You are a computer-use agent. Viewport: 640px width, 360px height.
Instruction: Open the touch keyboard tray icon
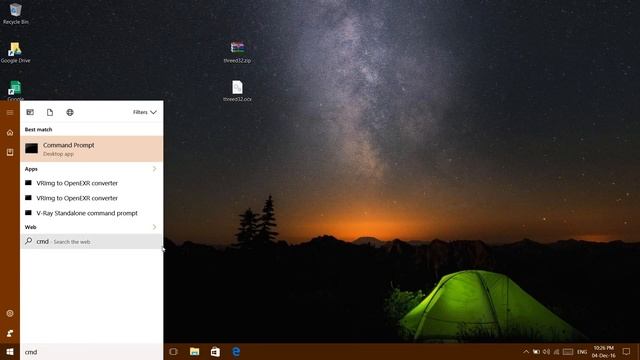click(x=568, y=352)
